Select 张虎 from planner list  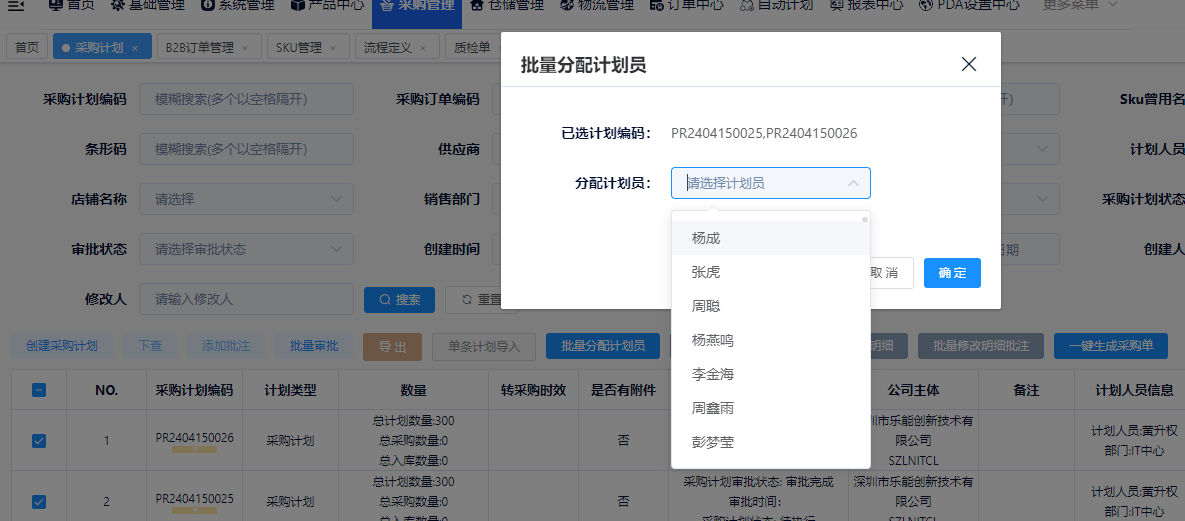click(771, 272)
